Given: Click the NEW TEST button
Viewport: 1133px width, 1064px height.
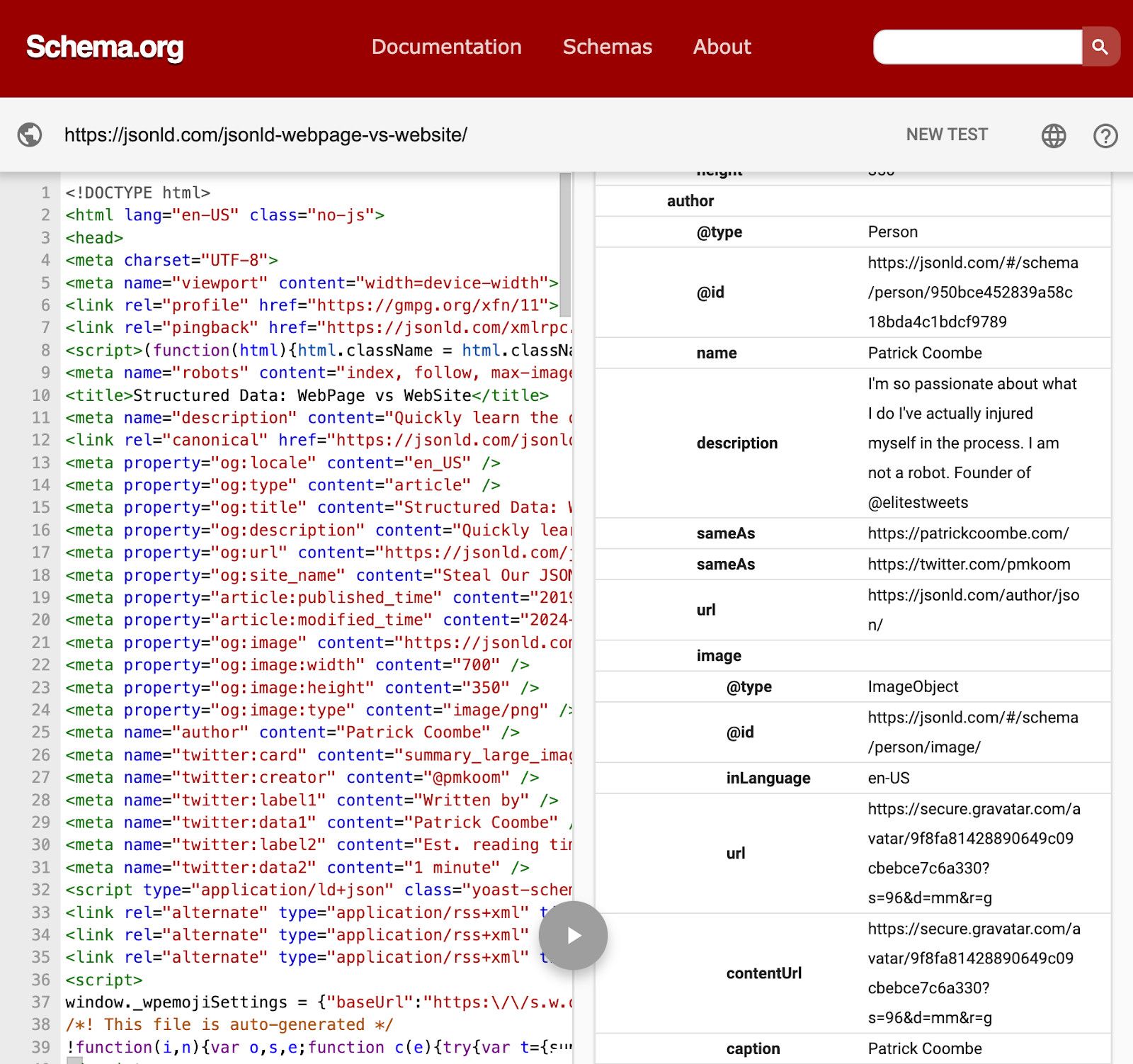Looking at the screenshot, I should pos(947,135).
